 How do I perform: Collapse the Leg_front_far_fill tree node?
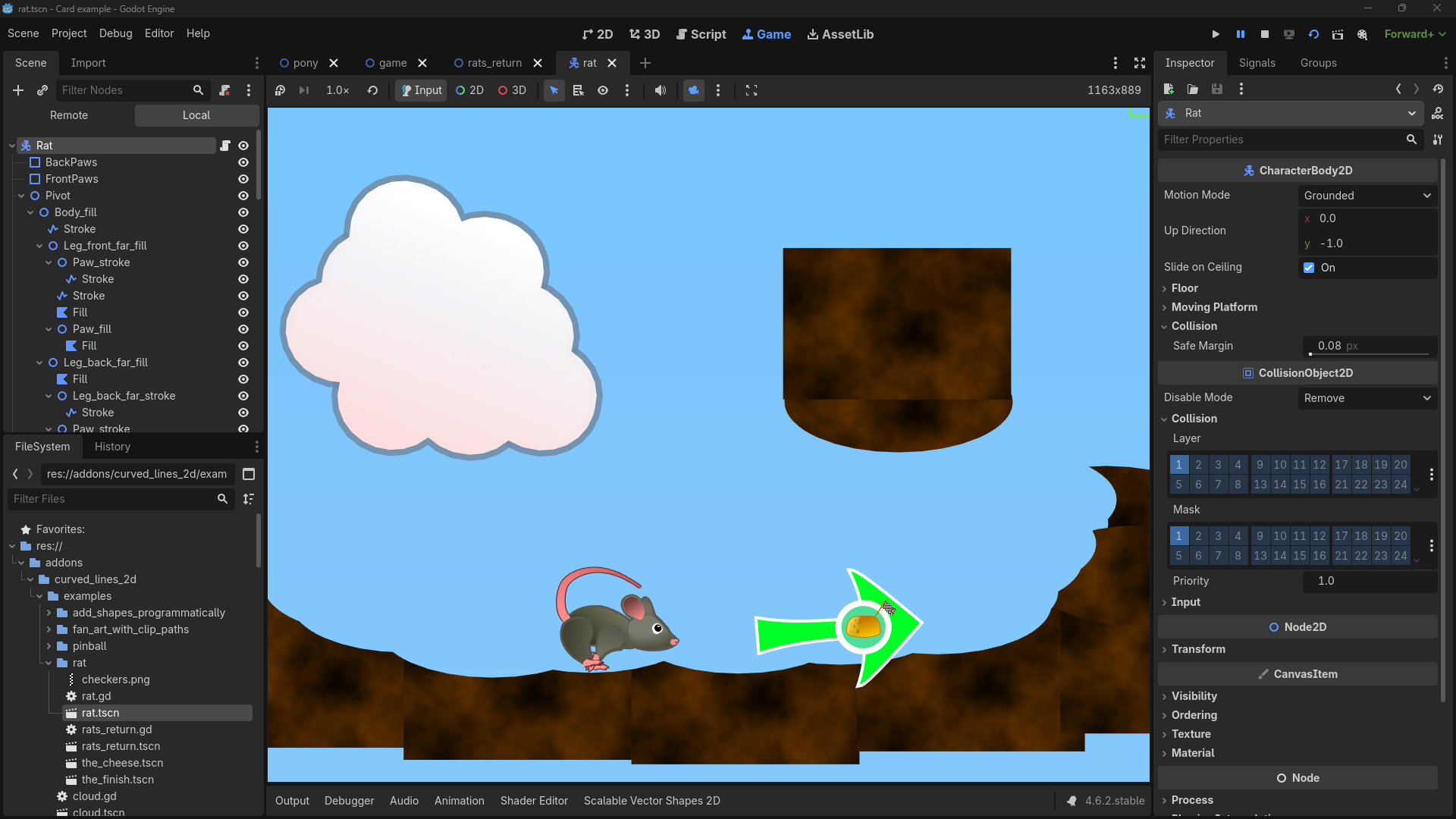pos(39,246)
